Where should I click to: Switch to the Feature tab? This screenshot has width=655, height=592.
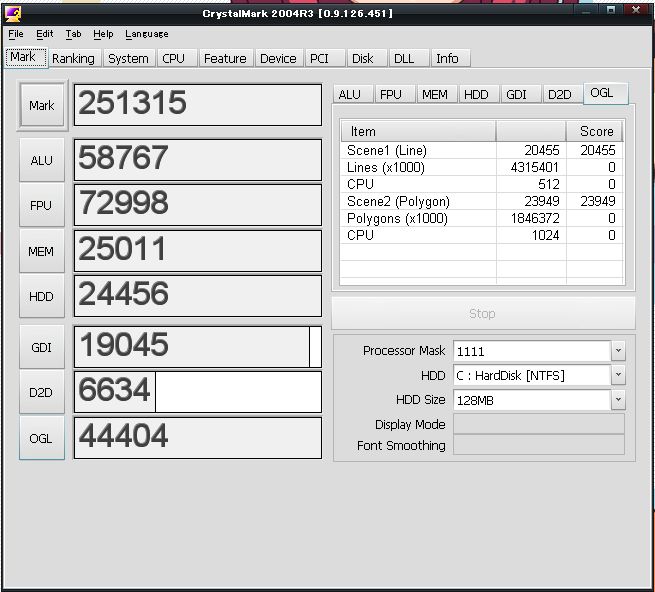225,58
